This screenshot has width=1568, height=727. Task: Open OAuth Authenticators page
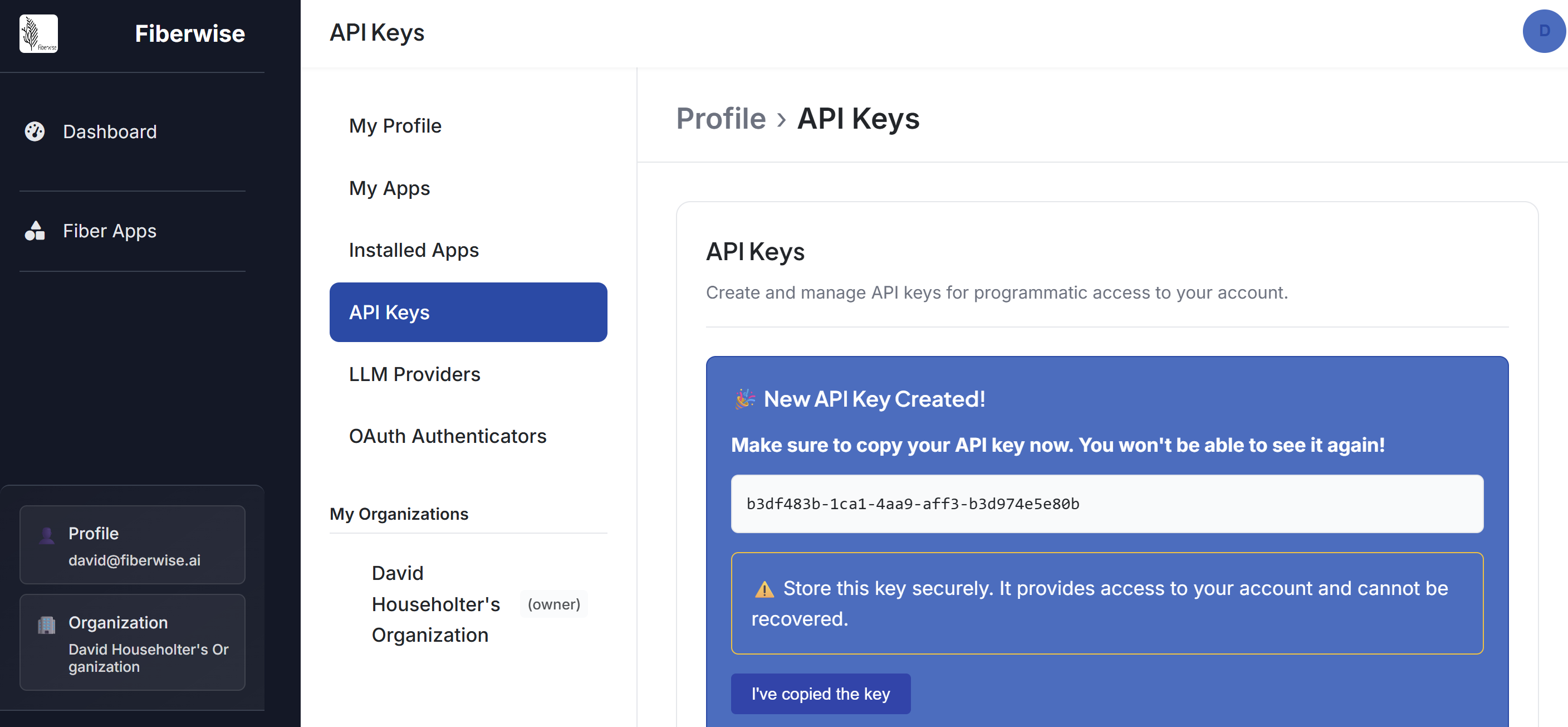(x=447, y=437)
